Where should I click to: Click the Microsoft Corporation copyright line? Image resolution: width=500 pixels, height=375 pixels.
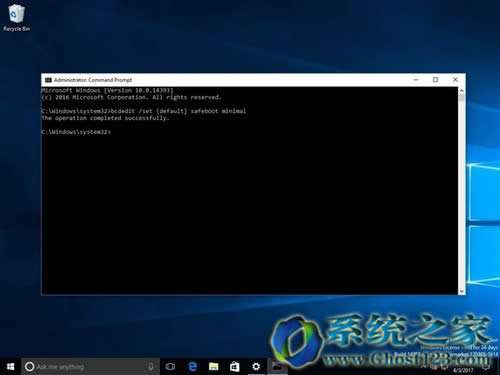click(131, 97)
